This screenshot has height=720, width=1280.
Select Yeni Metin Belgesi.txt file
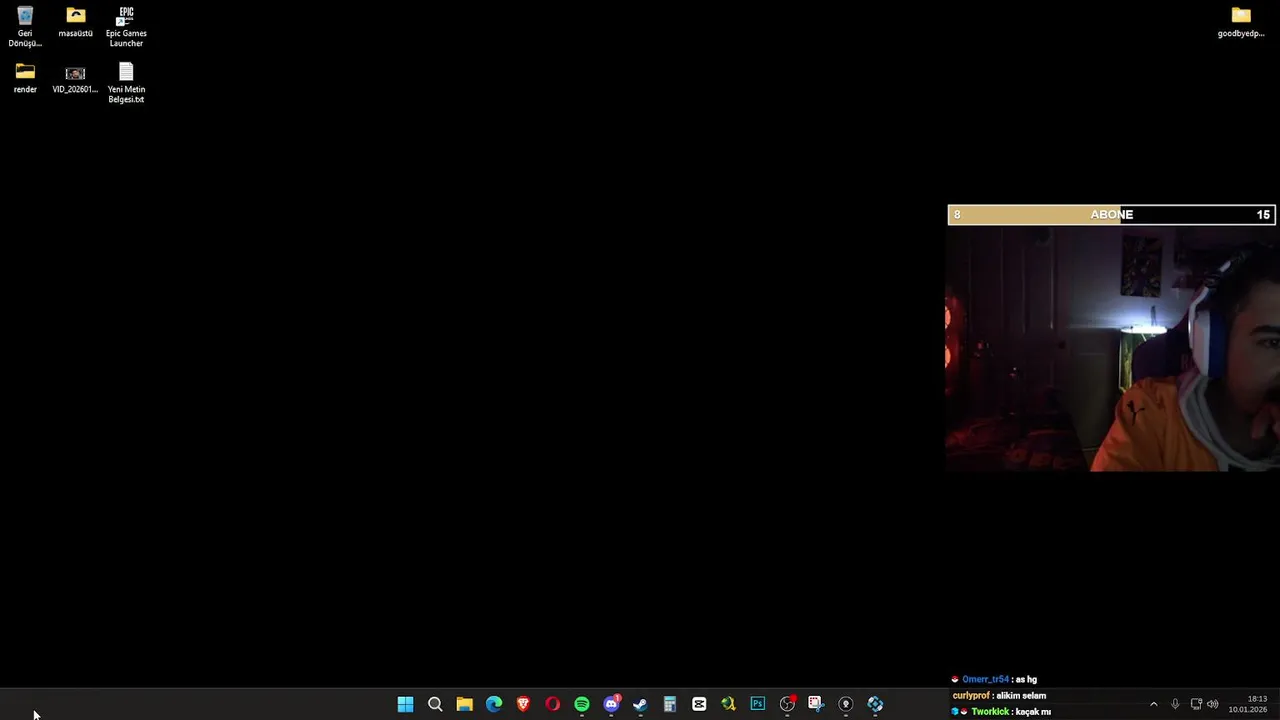(126, 83)
